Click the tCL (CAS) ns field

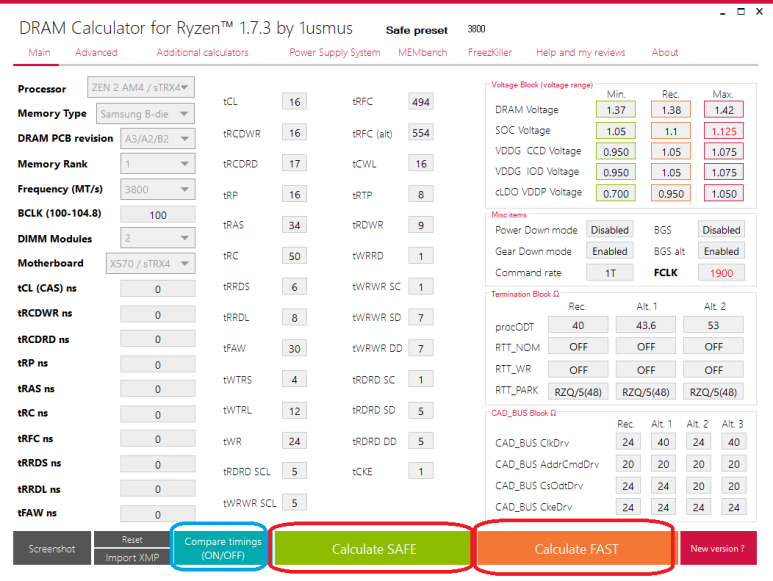(158, 289)
